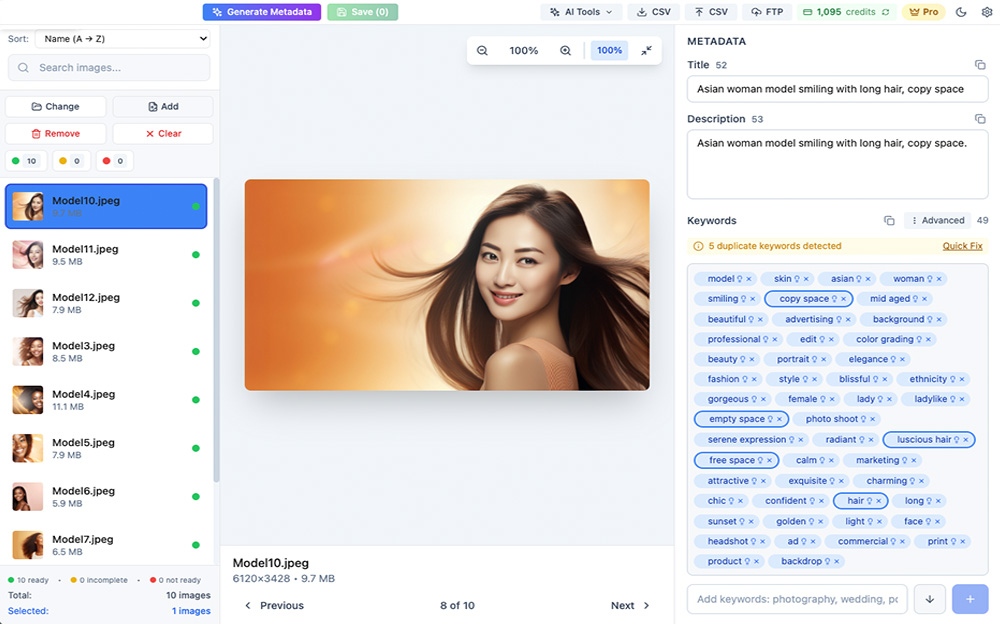This screenshot has width=1000, height=624.
Task: Click the 'free space' keyword tag
Action: click(736, 460)
